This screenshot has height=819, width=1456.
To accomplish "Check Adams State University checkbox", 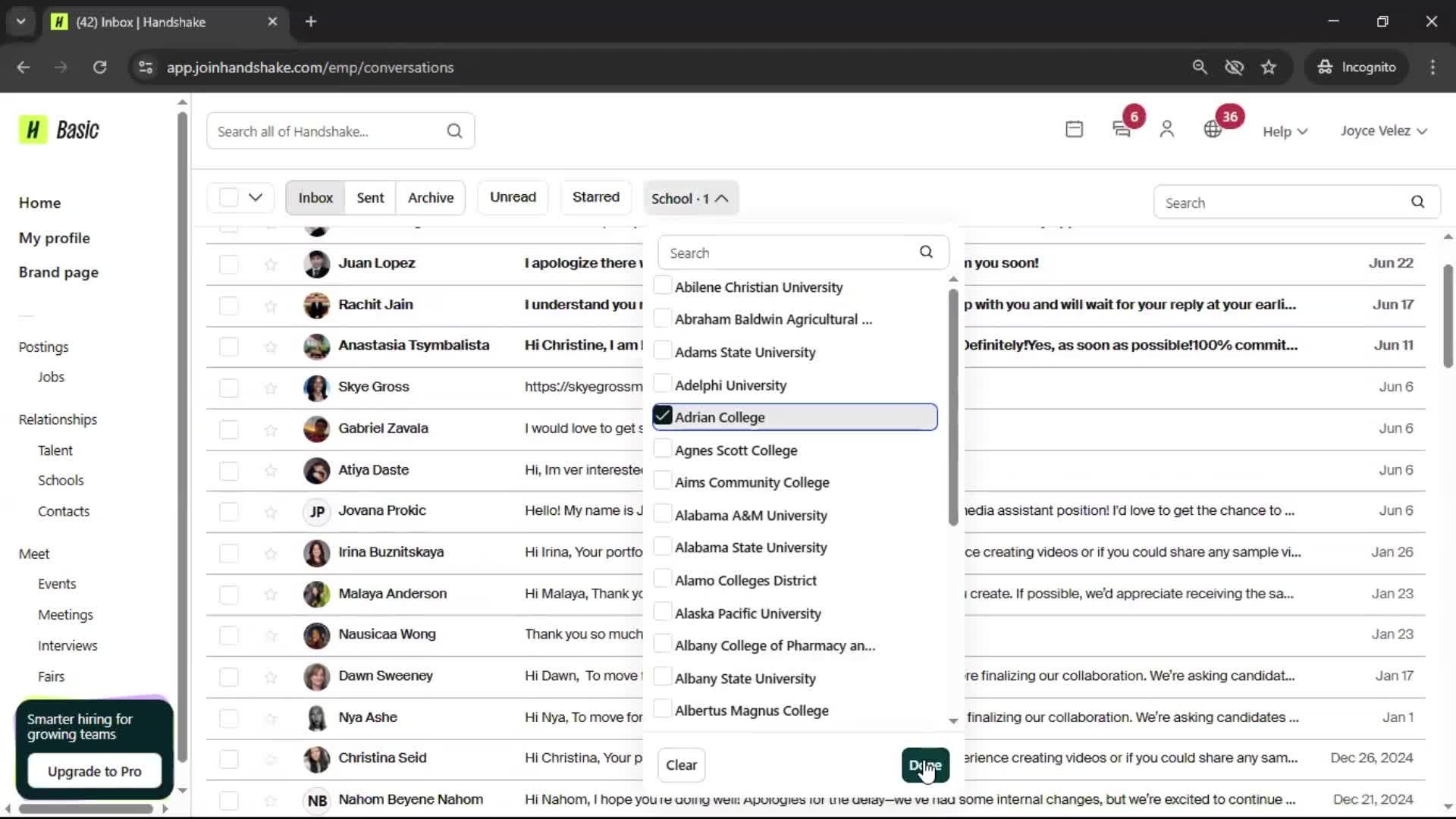I will tap(662, 351).
